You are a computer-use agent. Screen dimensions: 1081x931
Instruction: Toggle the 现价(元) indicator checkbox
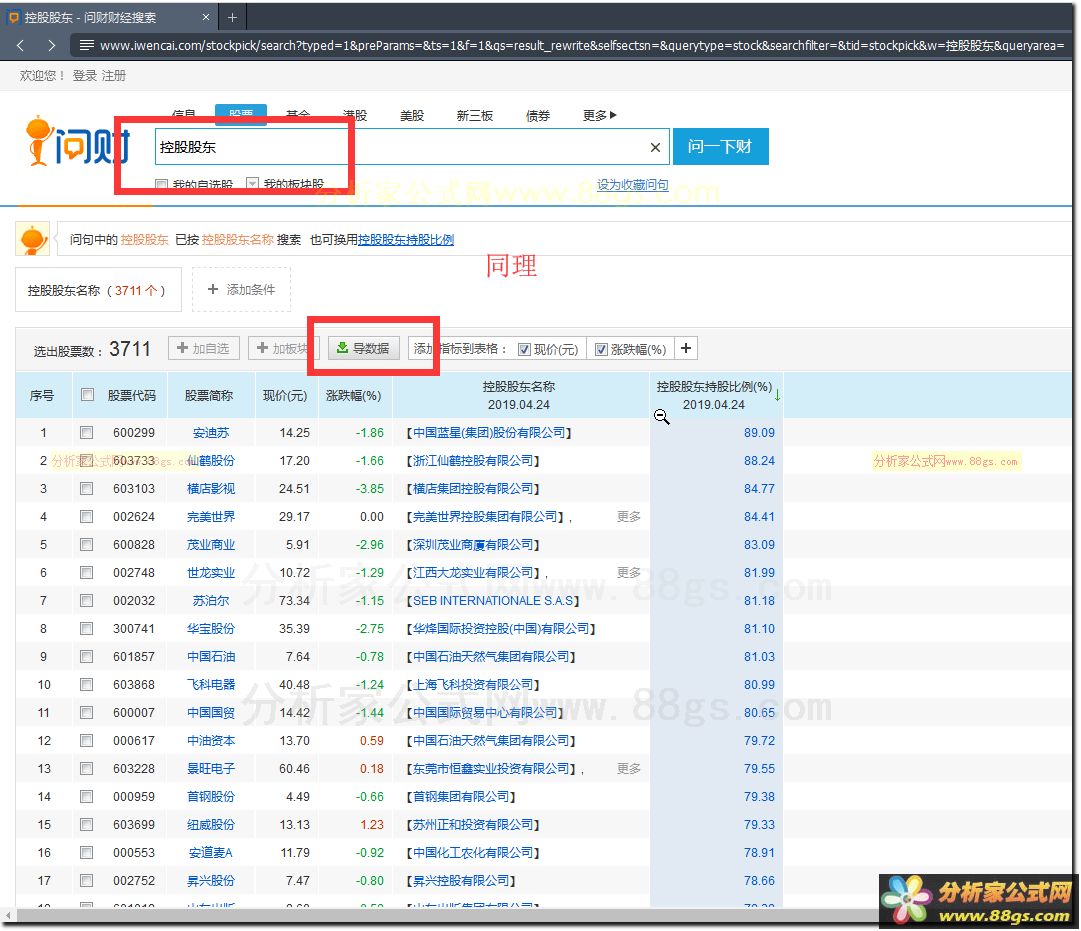(x=524, y=350)
